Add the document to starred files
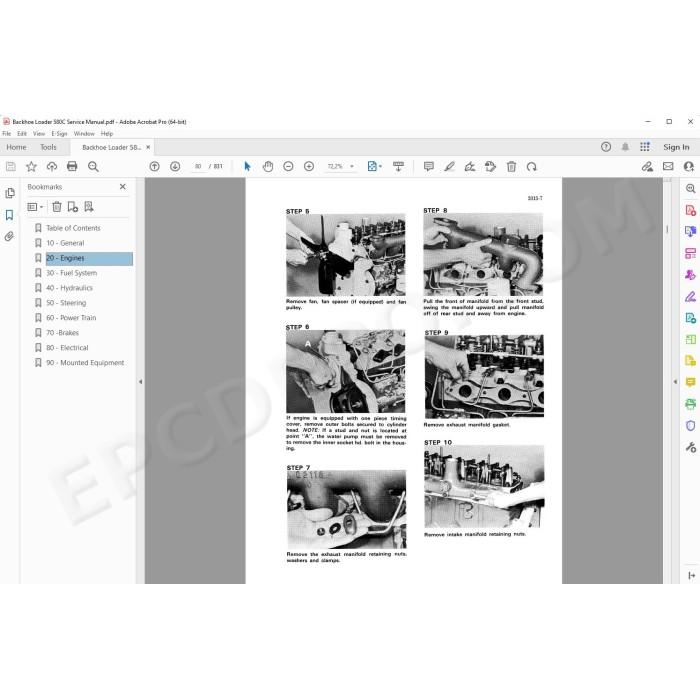 click(31, 167)
